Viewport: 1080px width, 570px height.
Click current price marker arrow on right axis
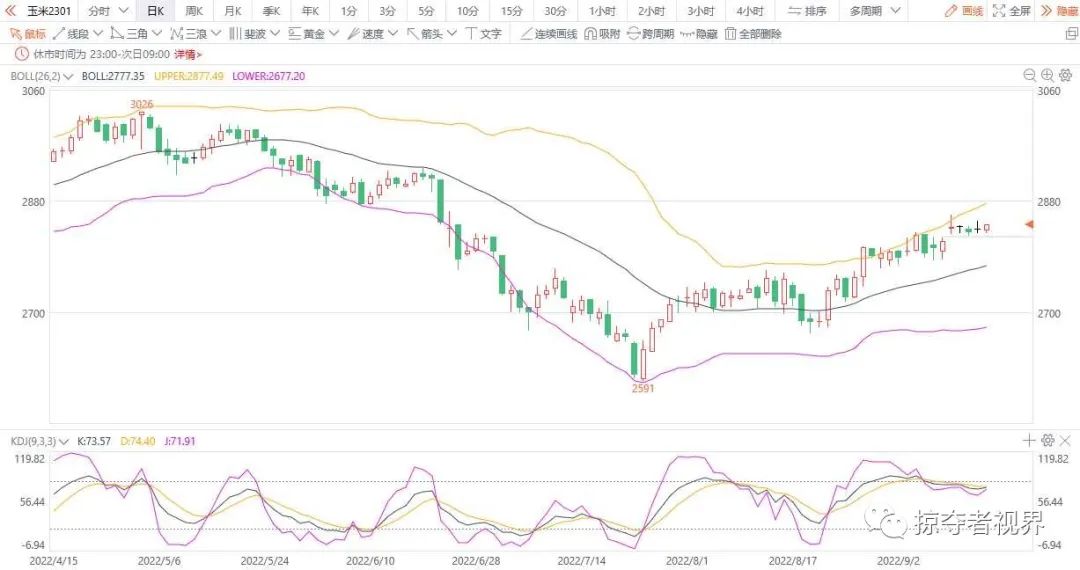click(x=1030, y=224)
